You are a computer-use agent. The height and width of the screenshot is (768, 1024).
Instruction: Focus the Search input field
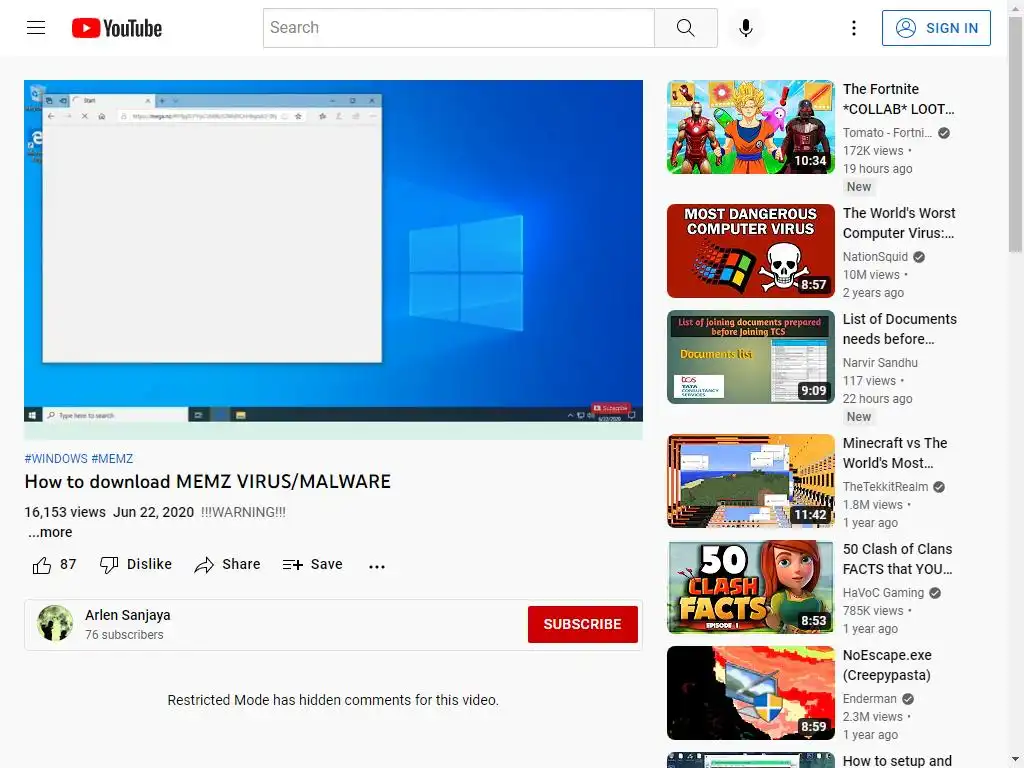click(458, 27)
